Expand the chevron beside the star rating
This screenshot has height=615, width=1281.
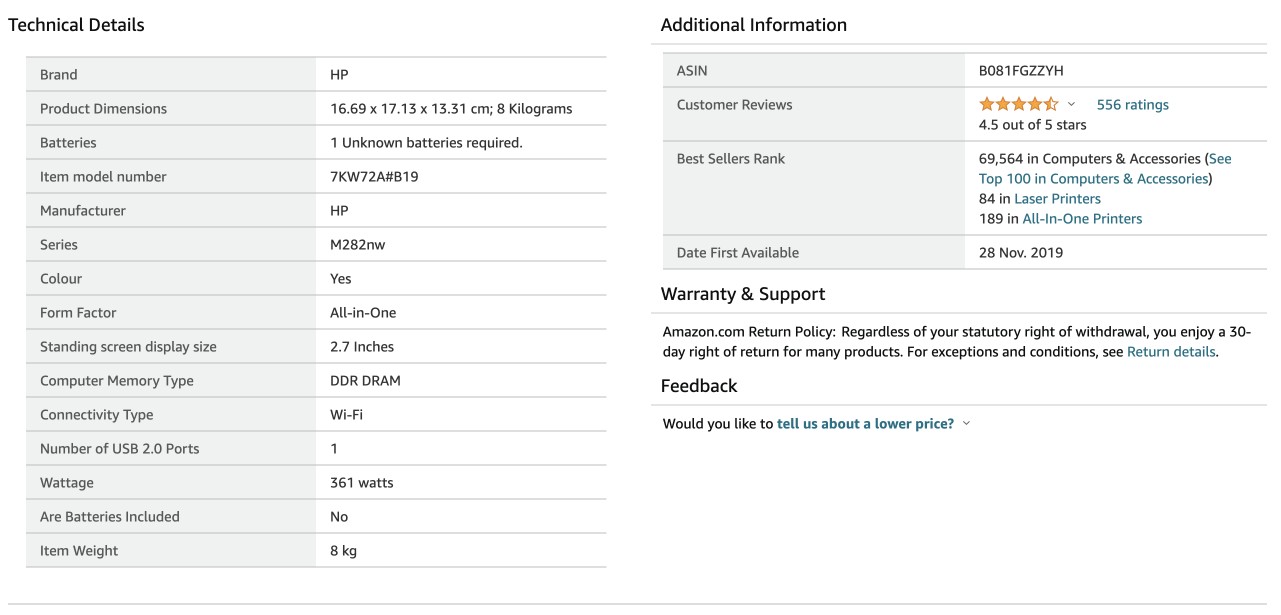(x=1072, y=104)
